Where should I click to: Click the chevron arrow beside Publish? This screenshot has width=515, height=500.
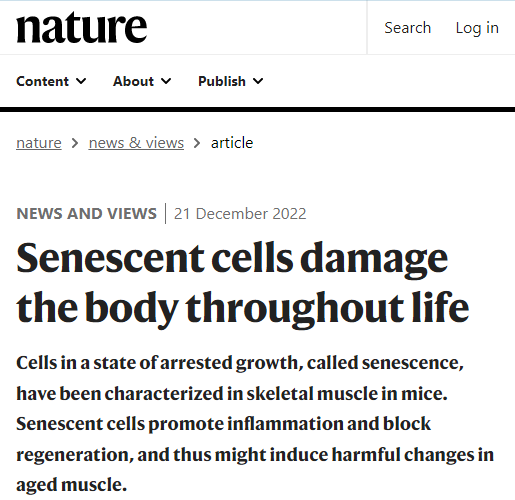tap(258, 81)
